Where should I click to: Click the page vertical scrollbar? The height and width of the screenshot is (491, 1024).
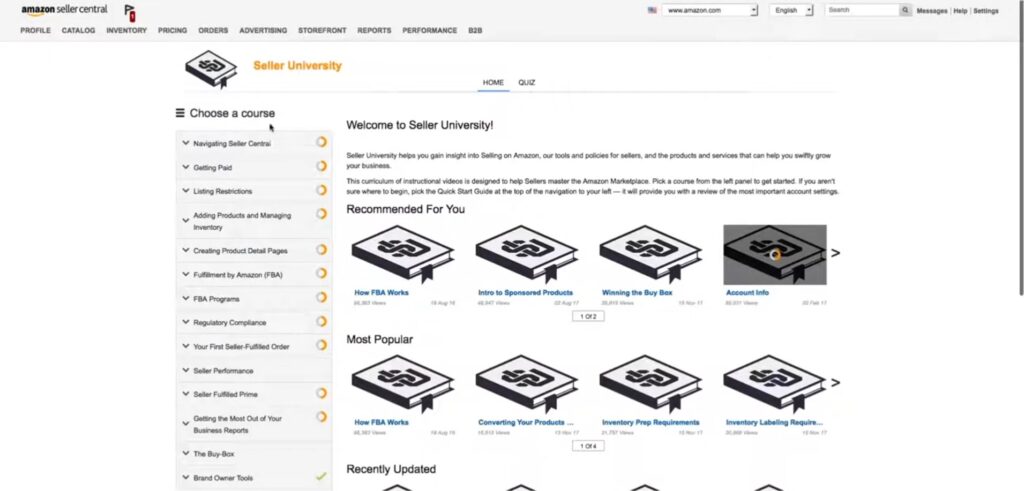pyautogui.click(x=1020, y=149)
